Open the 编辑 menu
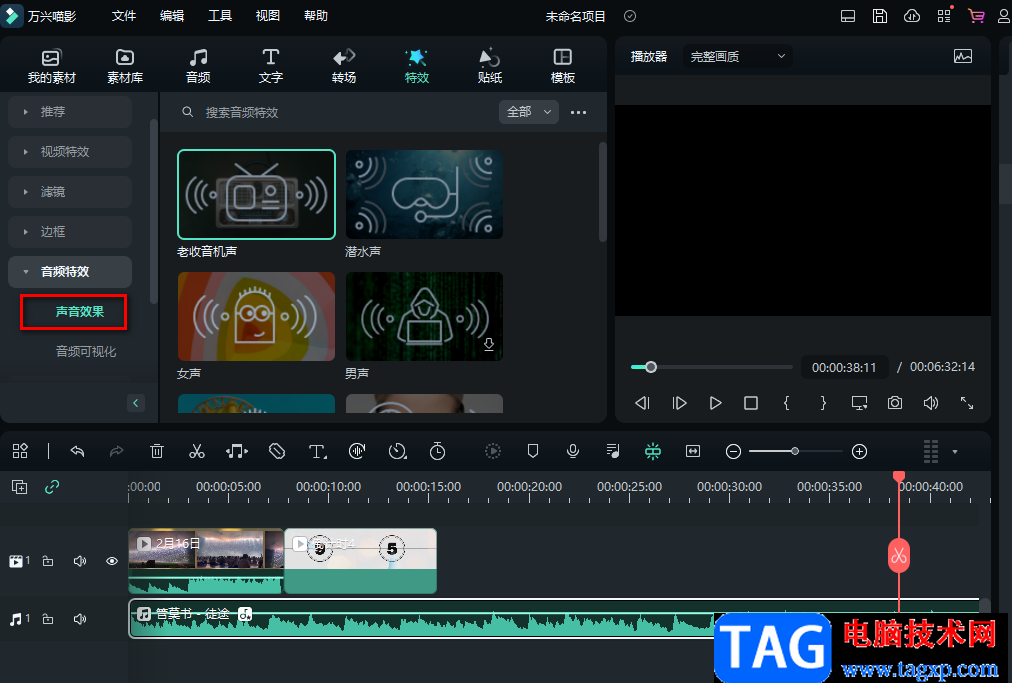1012x683 pixels. coord(172,15)
